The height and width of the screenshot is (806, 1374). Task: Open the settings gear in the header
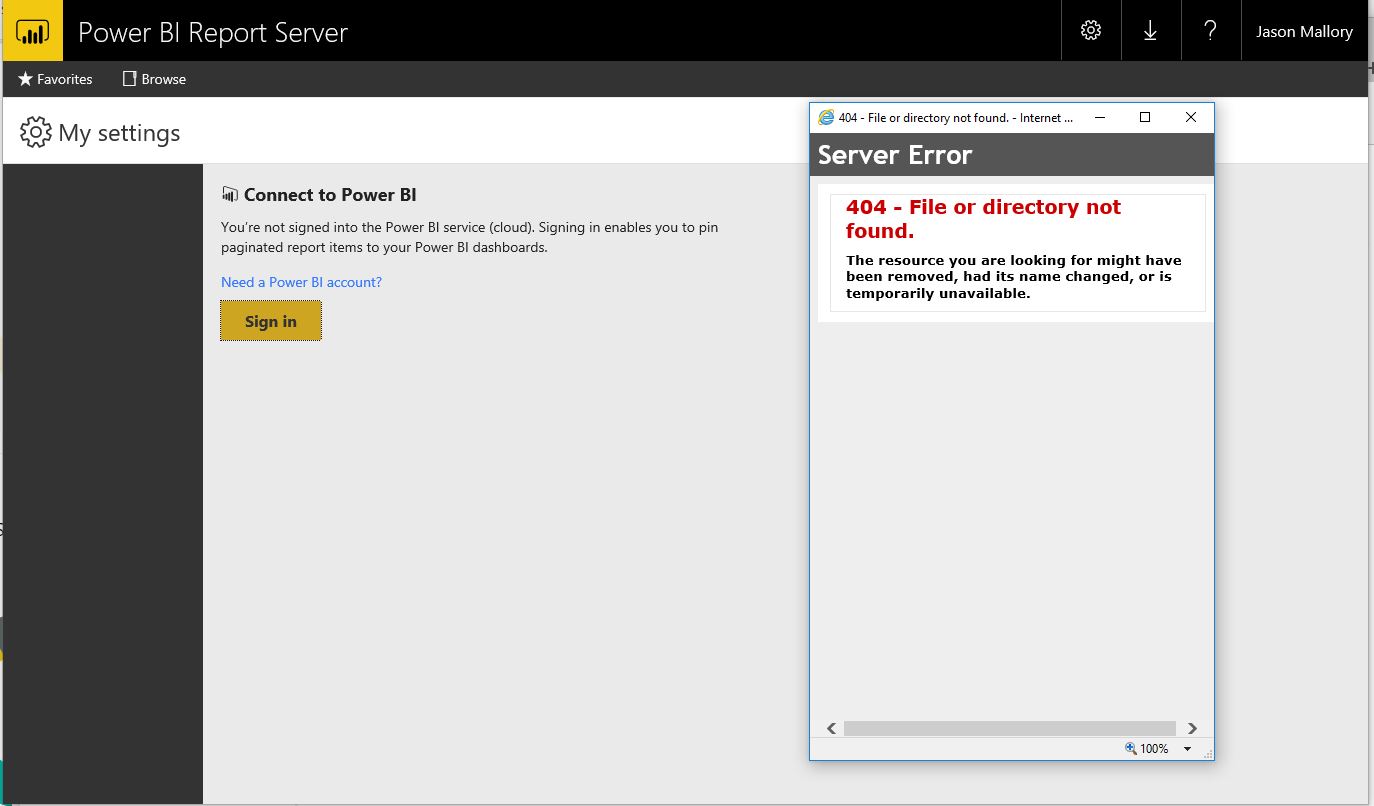tap(1091, 31)
